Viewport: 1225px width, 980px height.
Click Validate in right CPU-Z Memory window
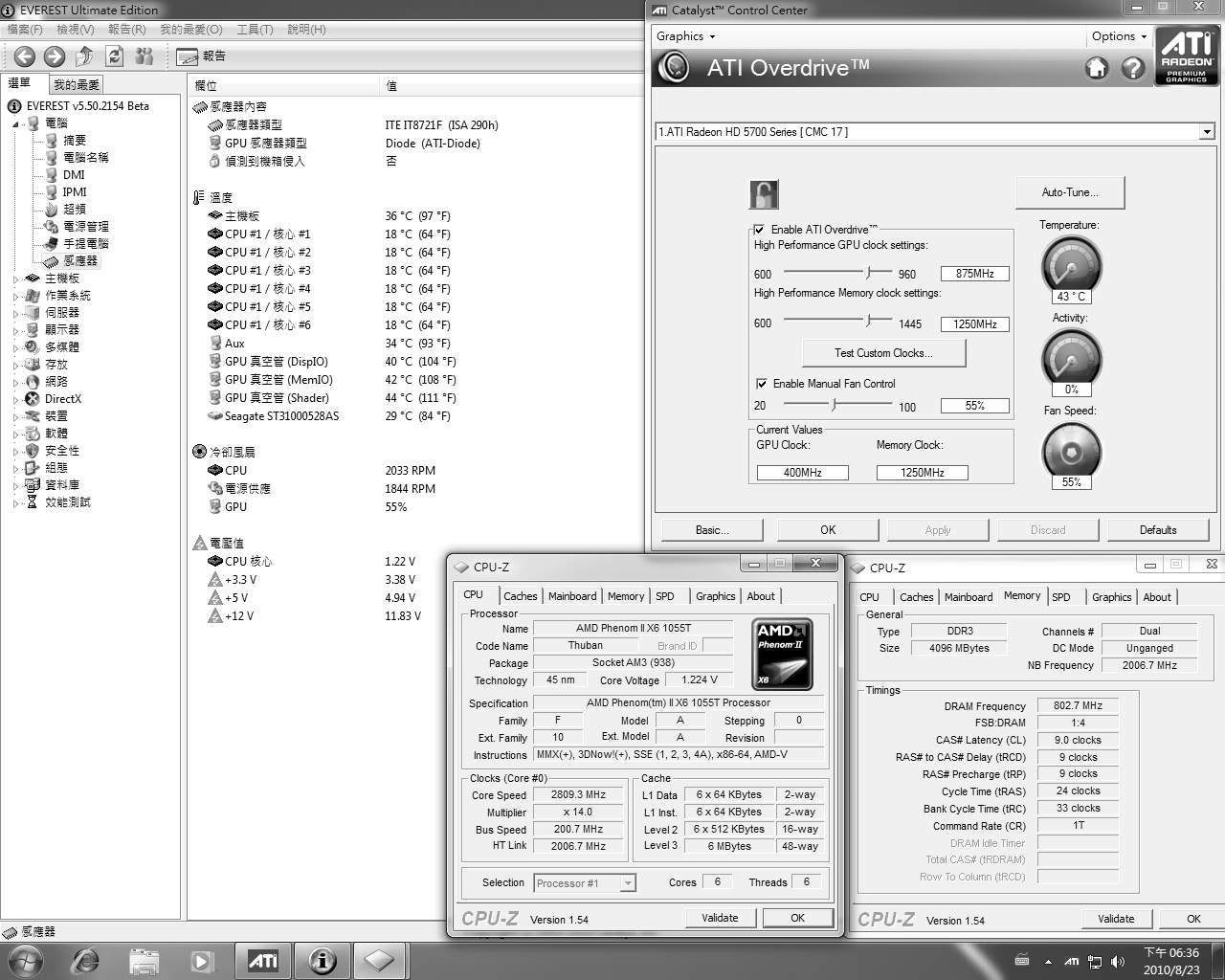click(1116, 919)
